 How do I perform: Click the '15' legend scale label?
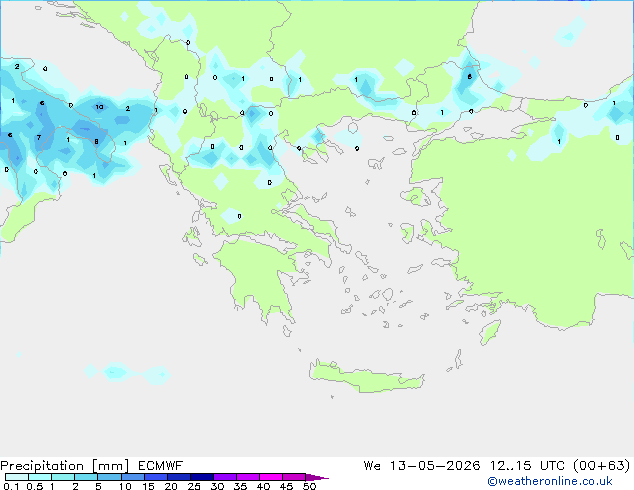[148, 486]
